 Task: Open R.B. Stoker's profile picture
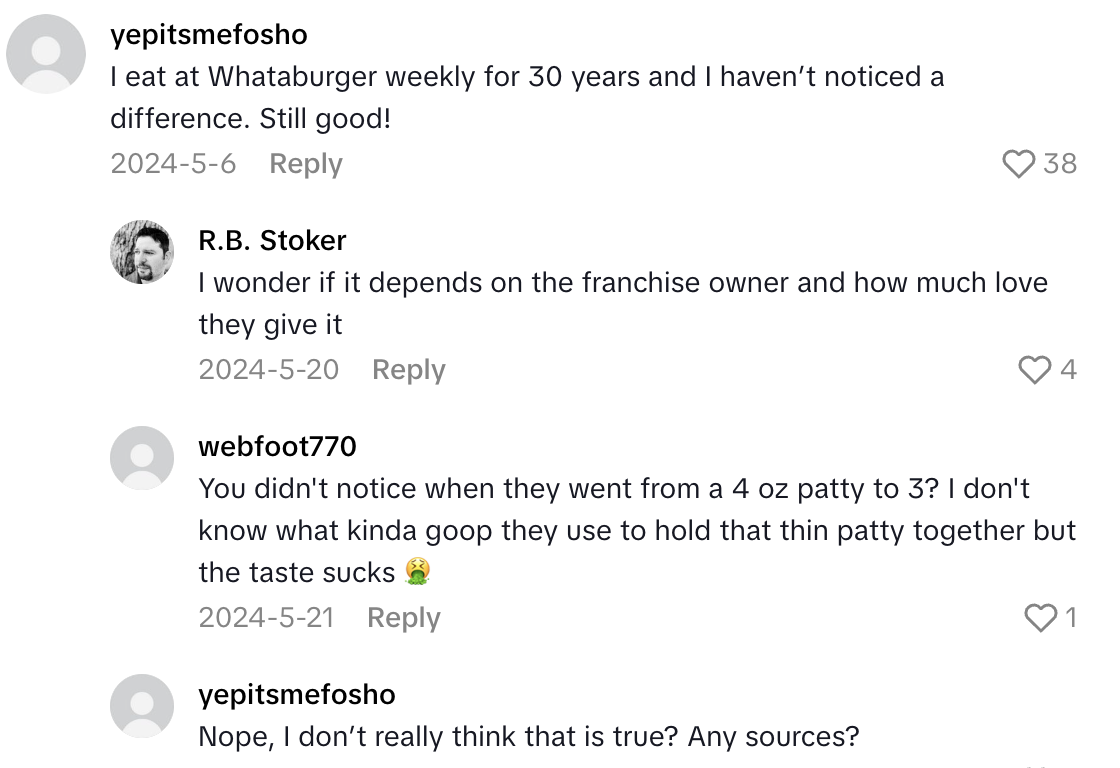142,251
